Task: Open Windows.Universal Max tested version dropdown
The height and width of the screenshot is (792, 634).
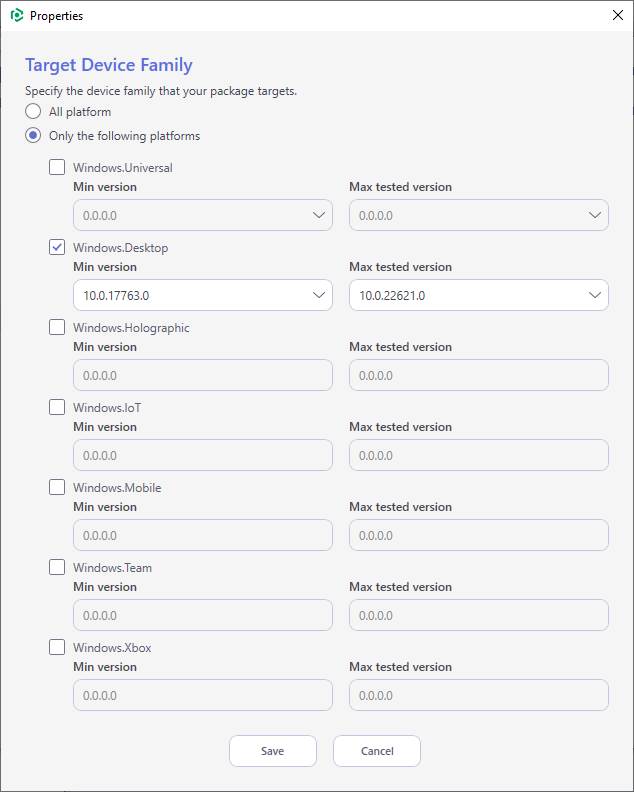Action: [x=478, y=215]
